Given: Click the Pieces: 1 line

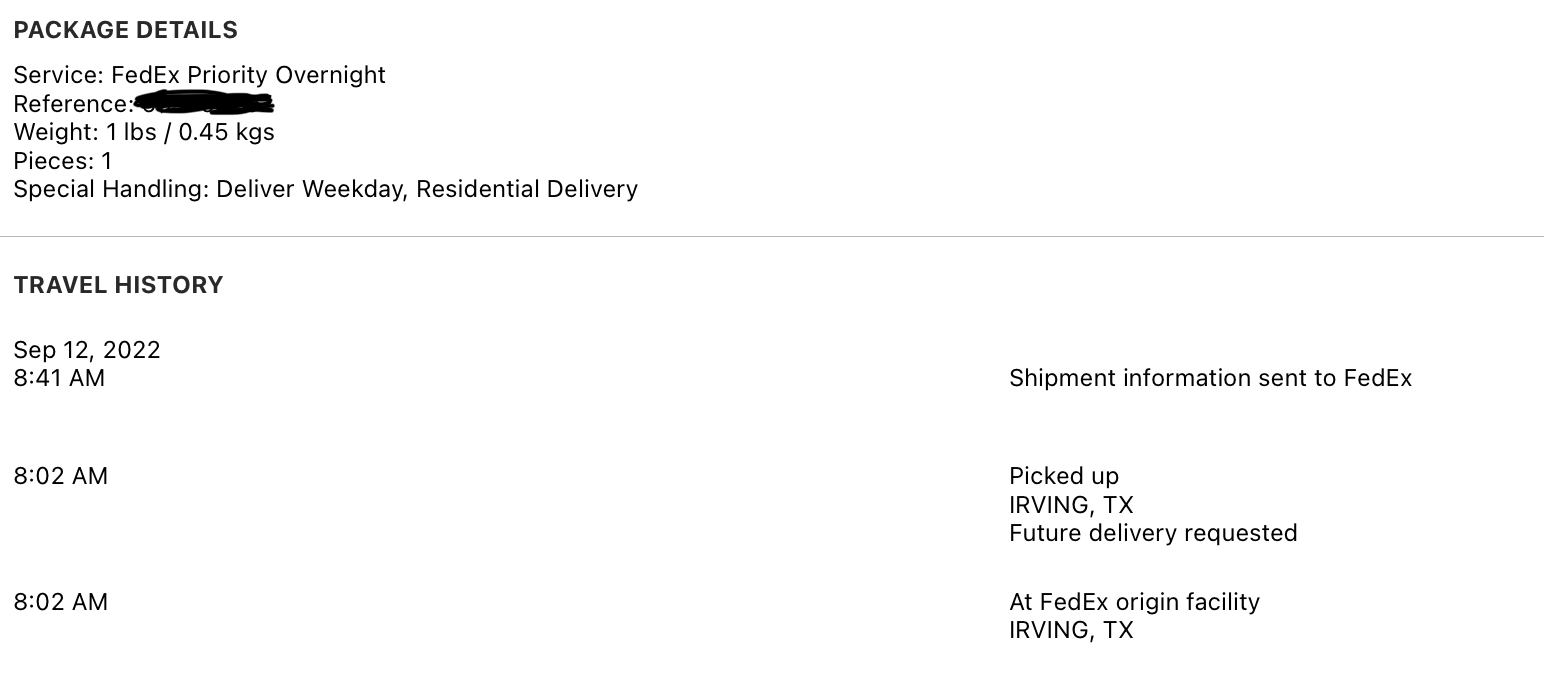Looking at the screenshot, I should click(63, 161).
